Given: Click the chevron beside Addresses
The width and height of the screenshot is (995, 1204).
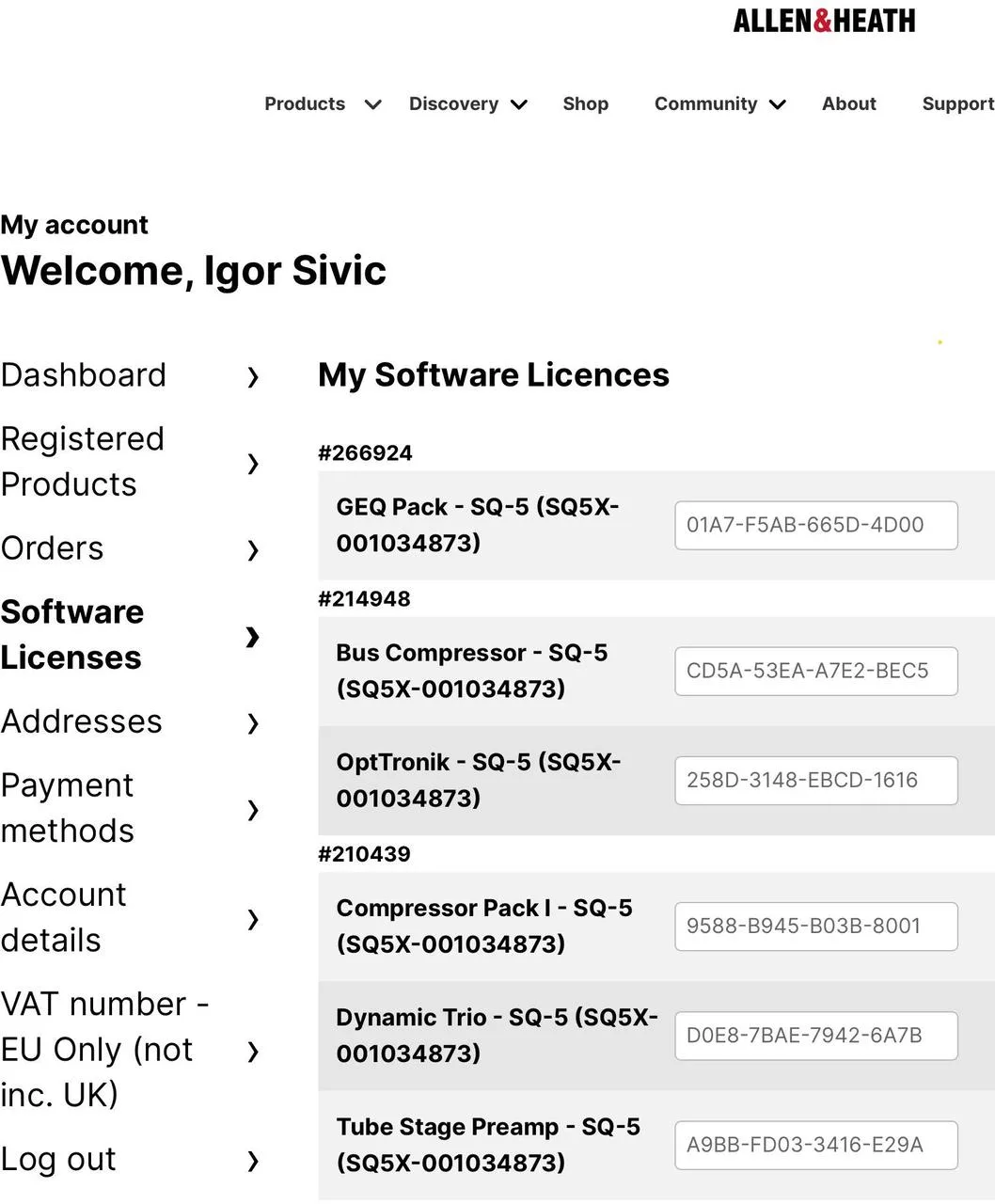Looking at the screenshot, I should click(252, 723).
